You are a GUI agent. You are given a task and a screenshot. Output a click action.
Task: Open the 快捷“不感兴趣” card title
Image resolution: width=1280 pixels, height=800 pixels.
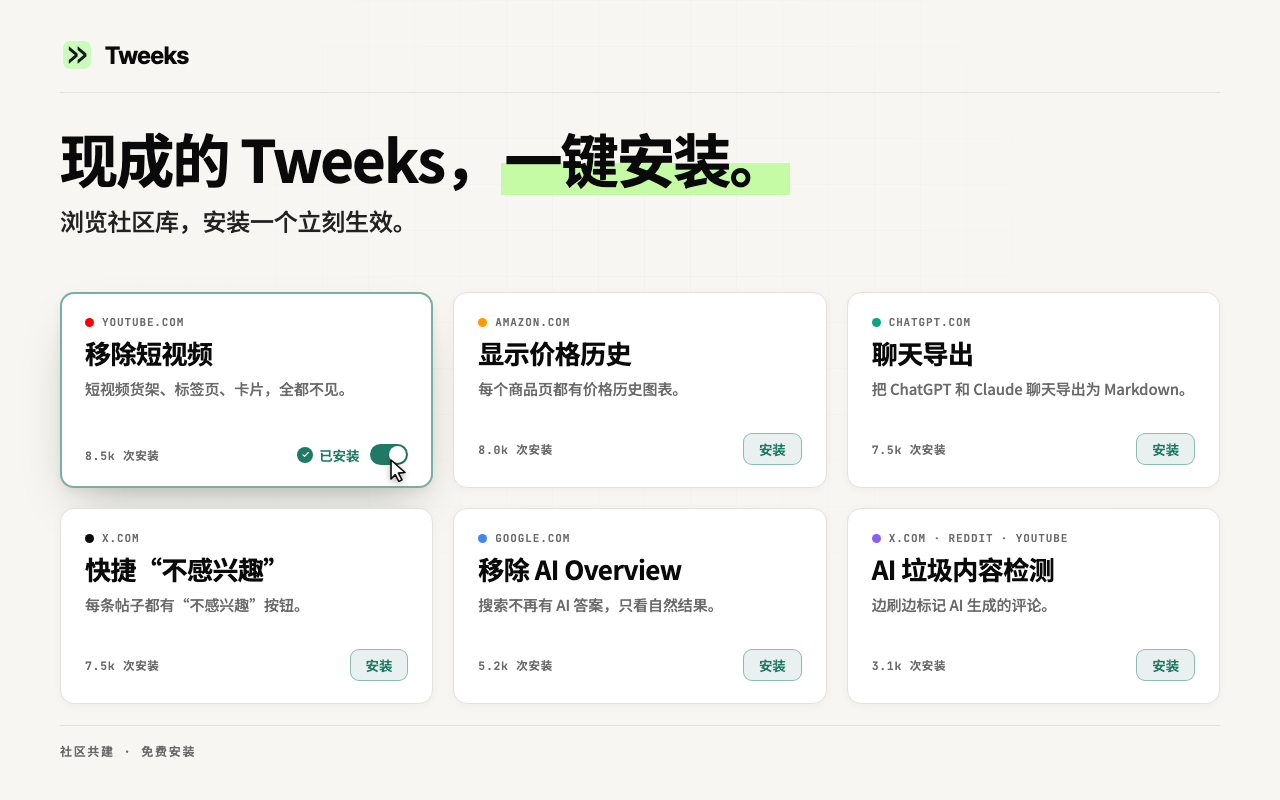point(181,570)
